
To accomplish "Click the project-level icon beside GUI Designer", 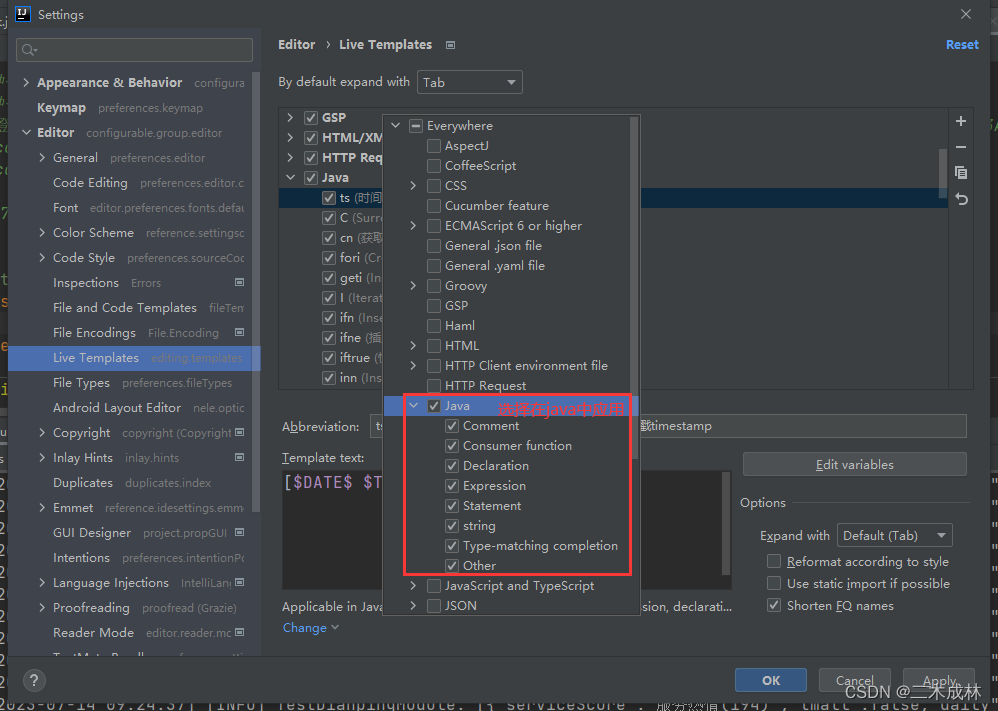I will tap(239, 532).
